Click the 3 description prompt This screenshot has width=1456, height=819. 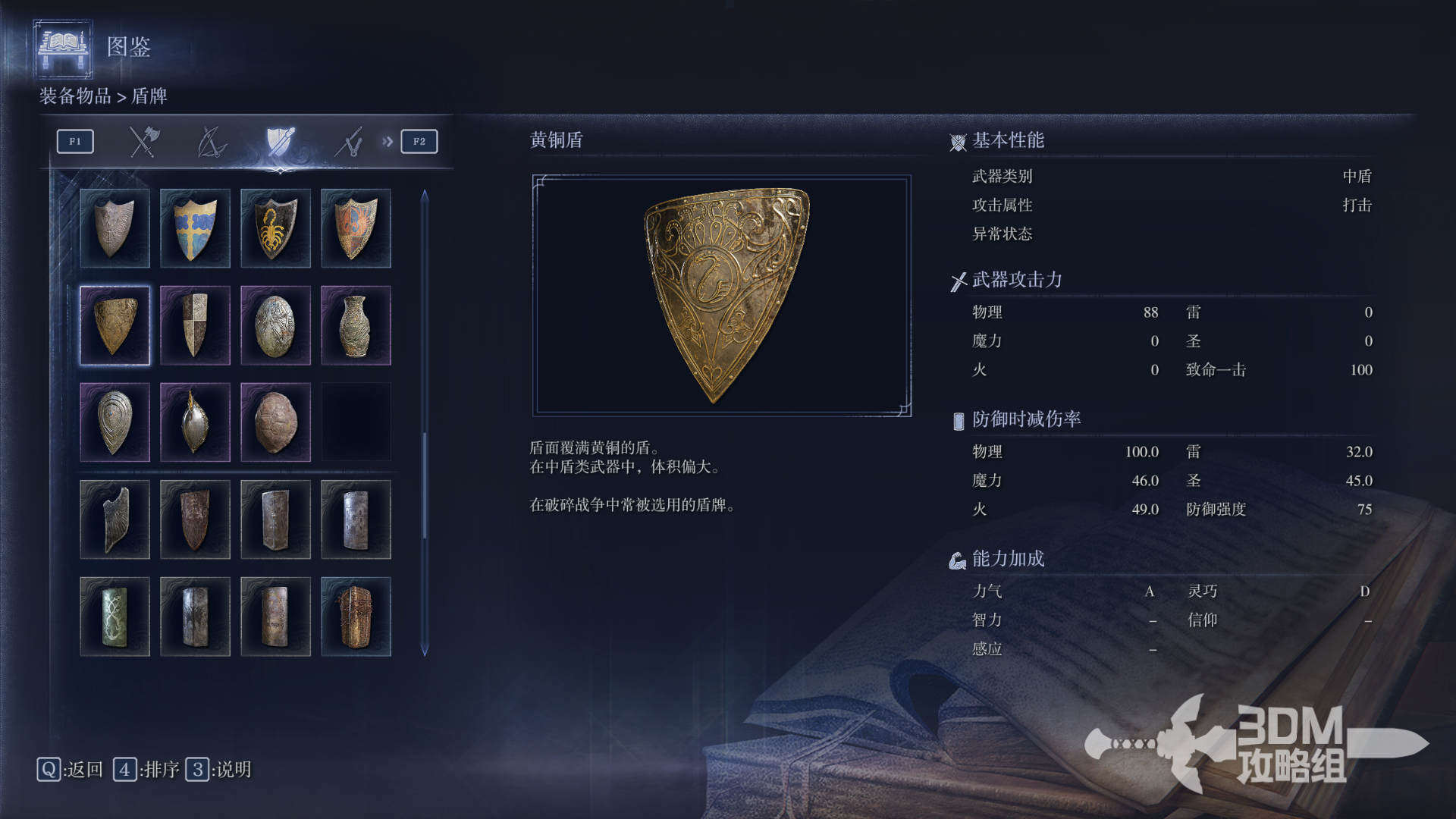(x=218, y=770)
